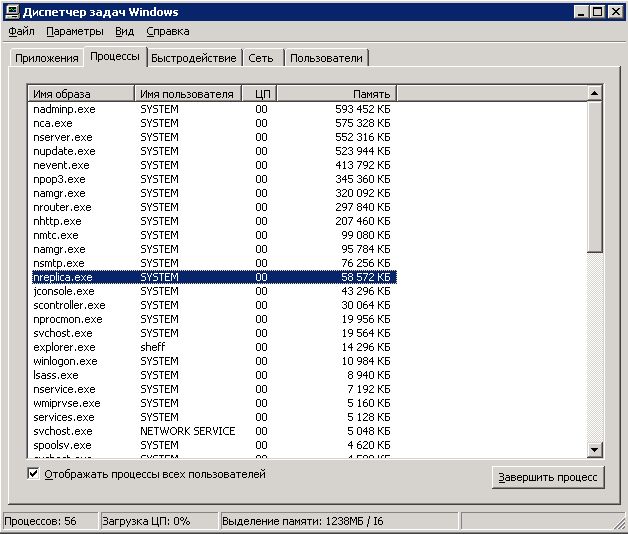Switch to the Быстродействие tab

pos(194,58)
